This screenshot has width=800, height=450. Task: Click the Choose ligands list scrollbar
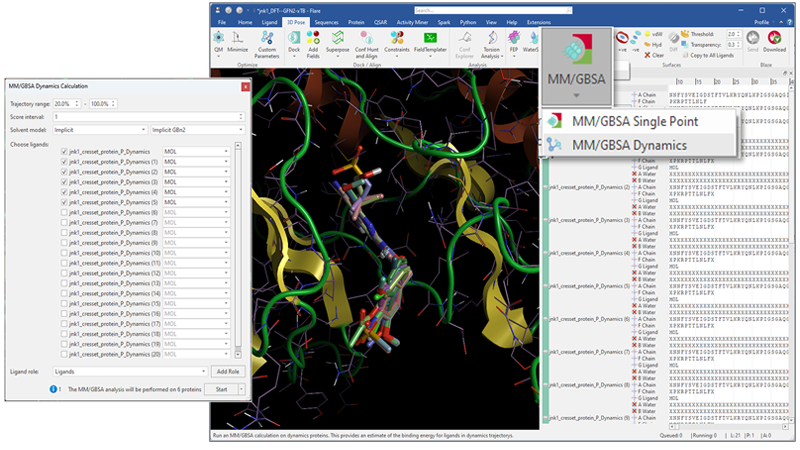(238, 250)
